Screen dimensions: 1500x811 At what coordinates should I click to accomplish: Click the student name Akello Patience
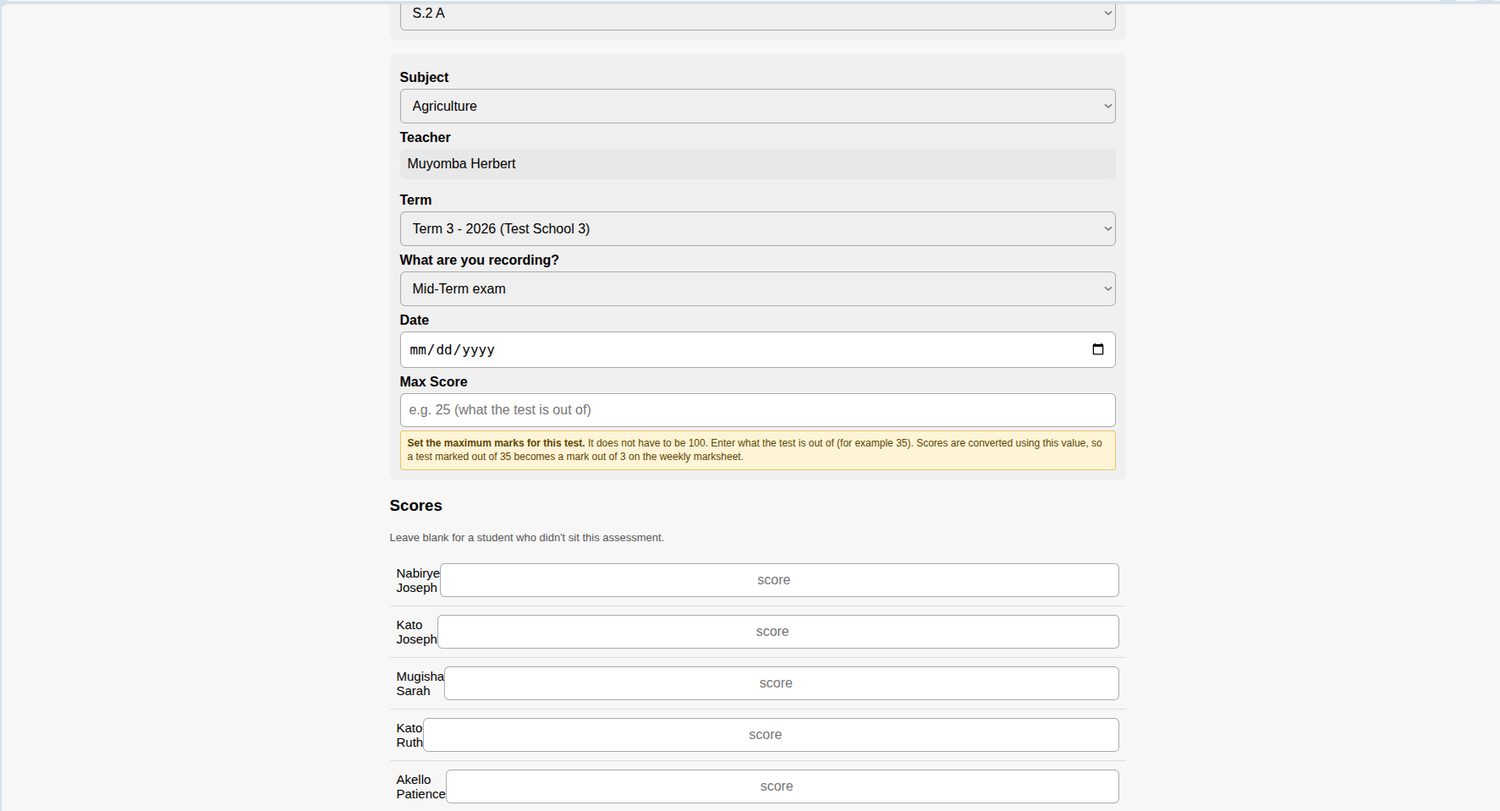[421, 787]
